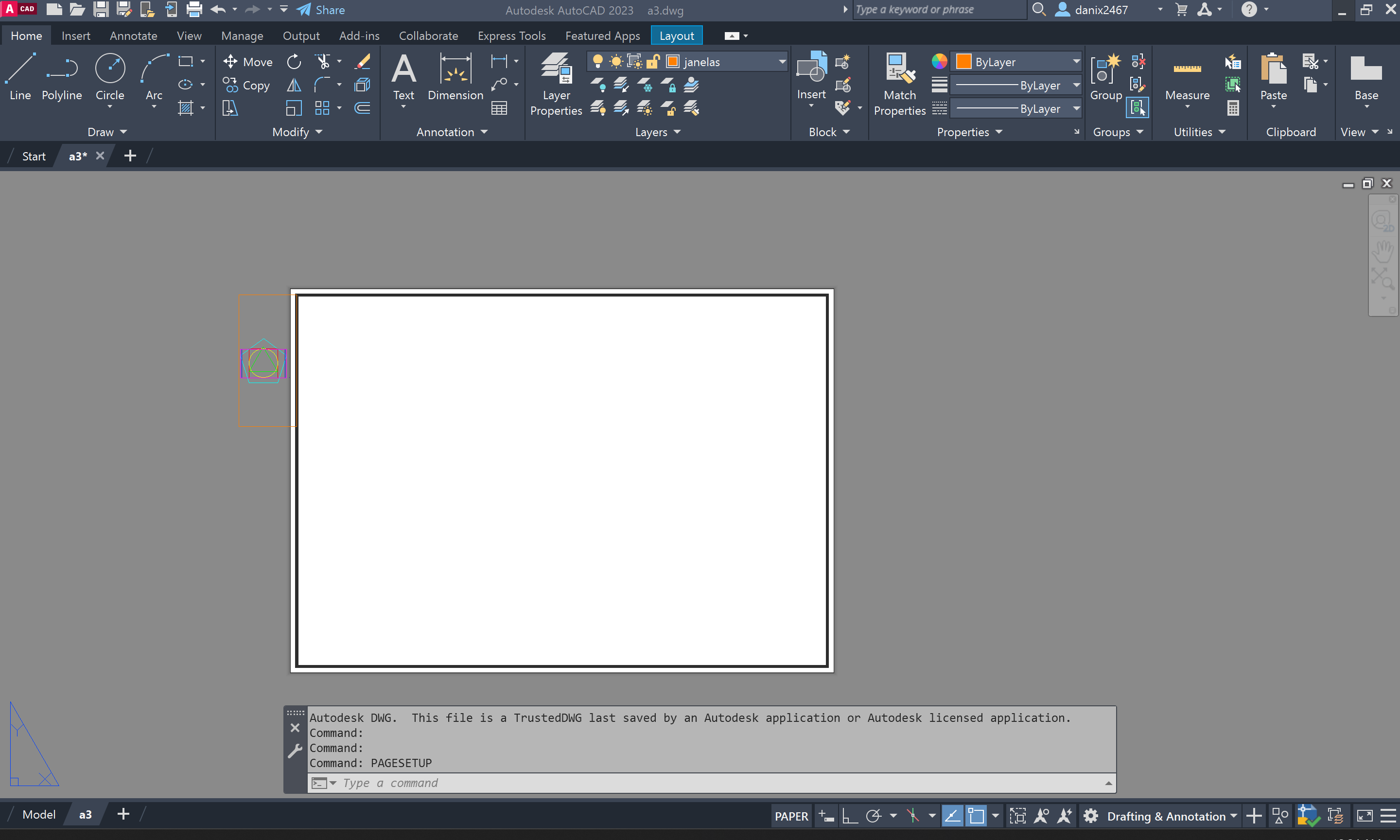Screen dimensions: 1400x840
Task: Click the orange ByLayer color swatch
Action: pos(963,61)
